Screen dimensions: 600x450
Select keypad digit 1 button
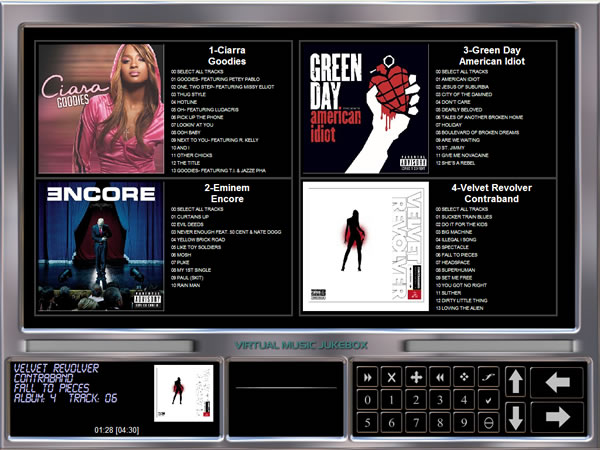391,400
